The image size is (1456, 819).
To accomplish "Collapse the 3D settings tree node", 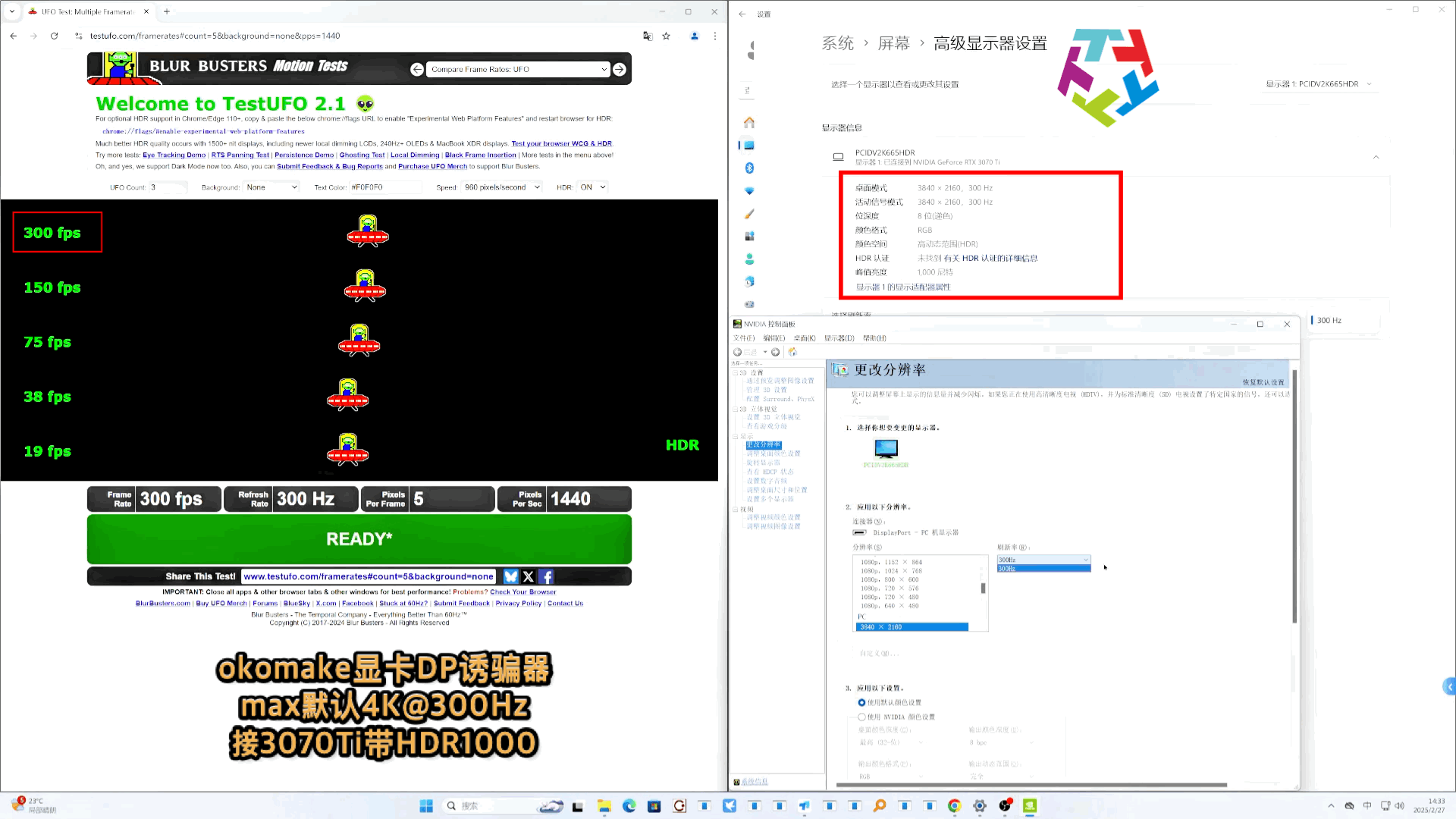I will (735, 372).
